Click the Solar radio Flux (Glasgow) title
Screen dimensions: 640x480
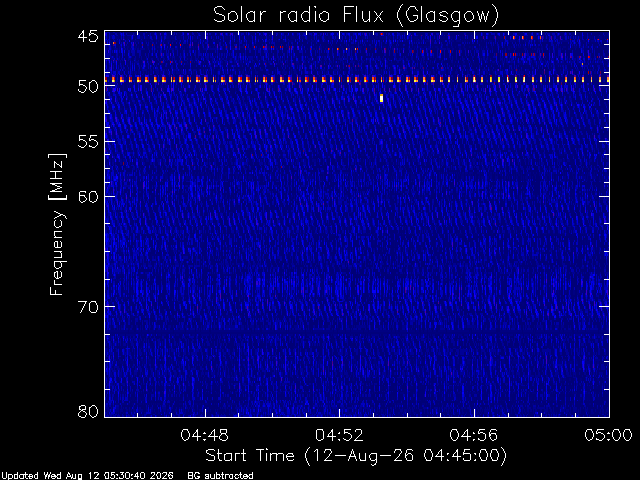click(356, 16)
